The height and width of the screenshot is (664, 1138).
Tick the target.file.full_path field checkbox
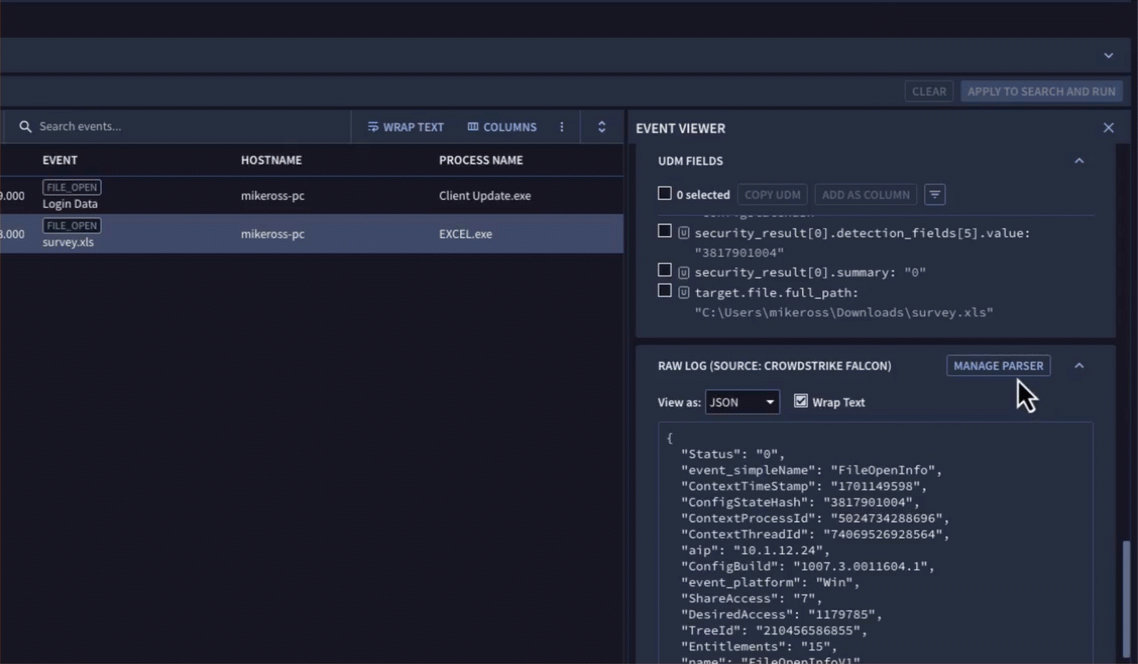click(x=665, y=291)
